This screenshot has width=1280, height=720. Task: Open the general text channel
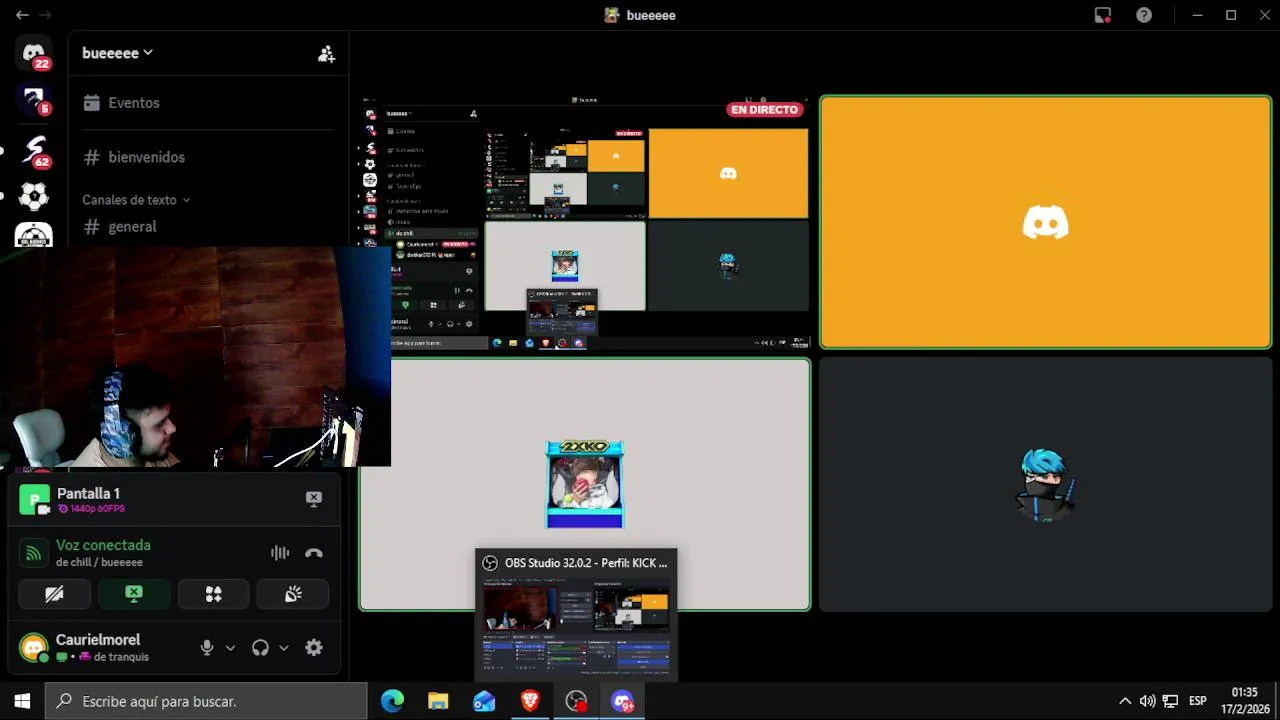point(208,227)
